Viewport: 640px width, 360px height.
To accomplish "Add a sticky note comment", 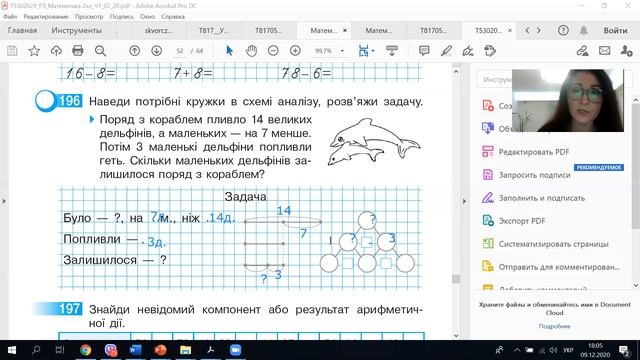I will 424,51.
